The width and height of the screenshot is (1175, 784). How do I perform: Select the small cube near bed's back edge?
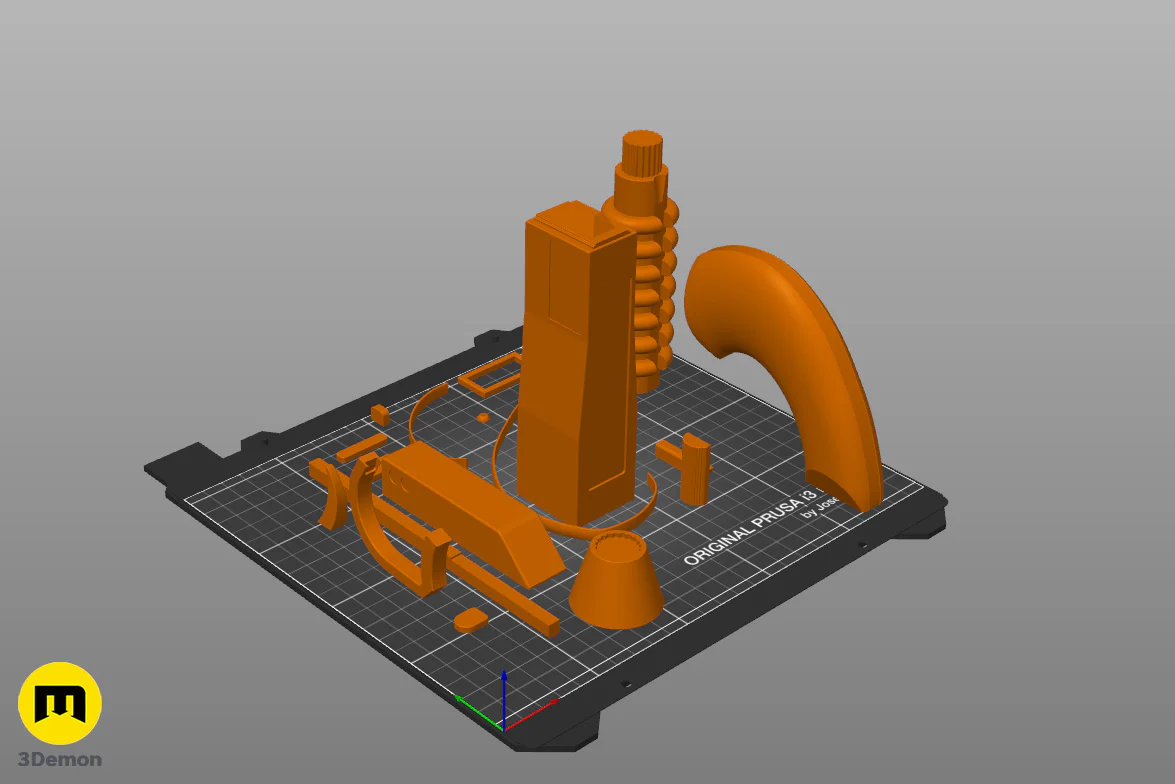pos(380,414)
